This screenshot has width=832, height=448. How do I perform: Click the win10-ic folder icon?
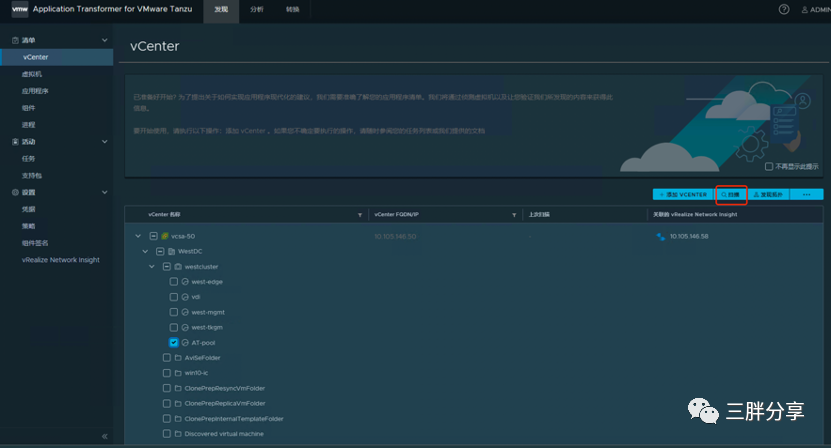coord(178,373)
